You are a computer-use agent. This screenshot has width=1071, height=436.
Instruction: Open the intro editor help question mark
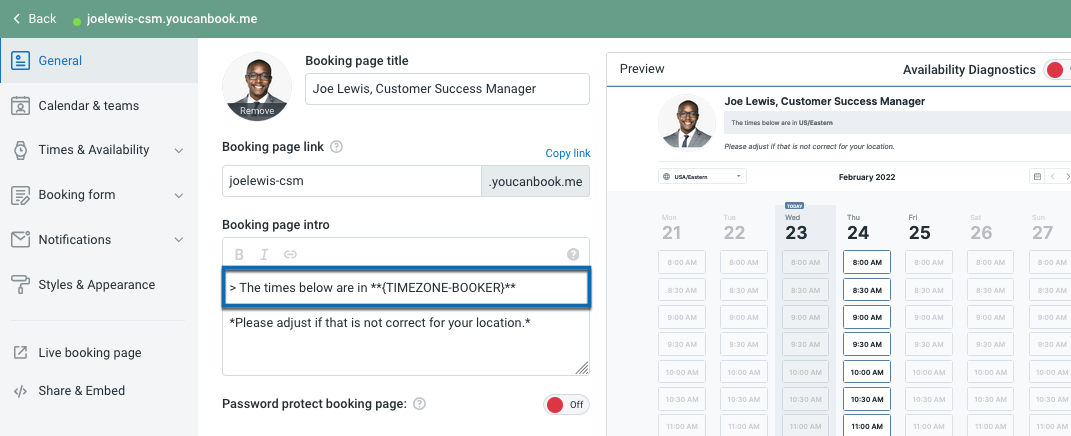[x=573, y=254]
